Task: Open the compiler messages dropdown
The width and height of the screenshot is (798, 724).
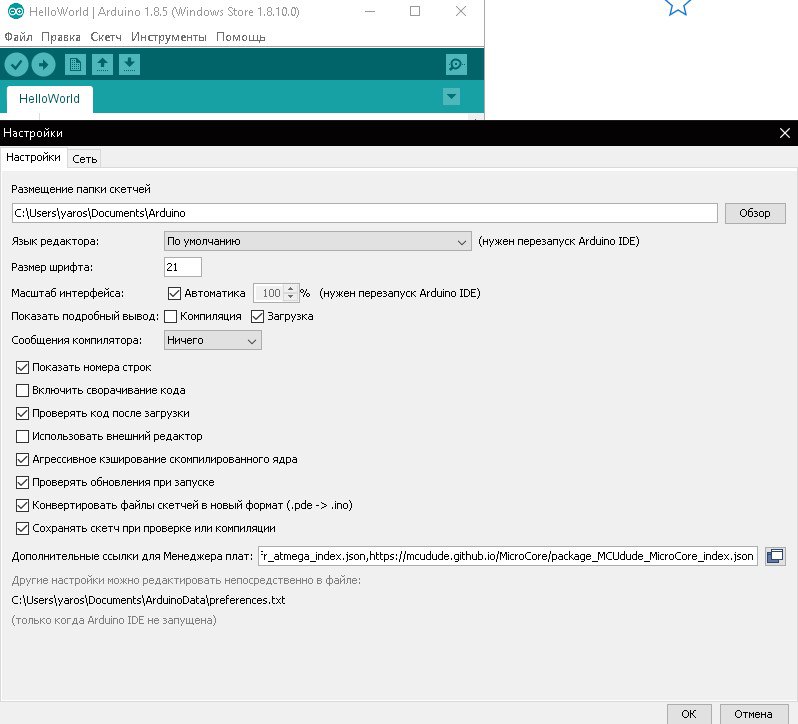Action: [x=213, y=340]
